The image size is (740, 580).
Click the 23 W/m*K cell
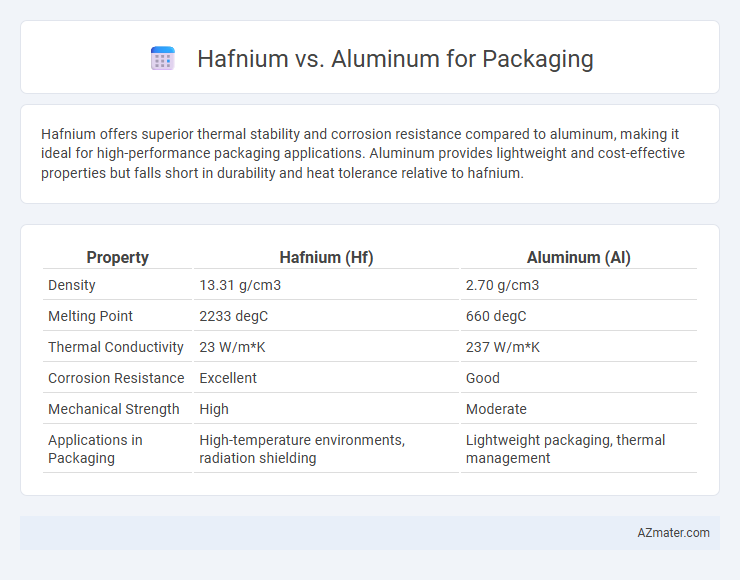coord(326,347)
